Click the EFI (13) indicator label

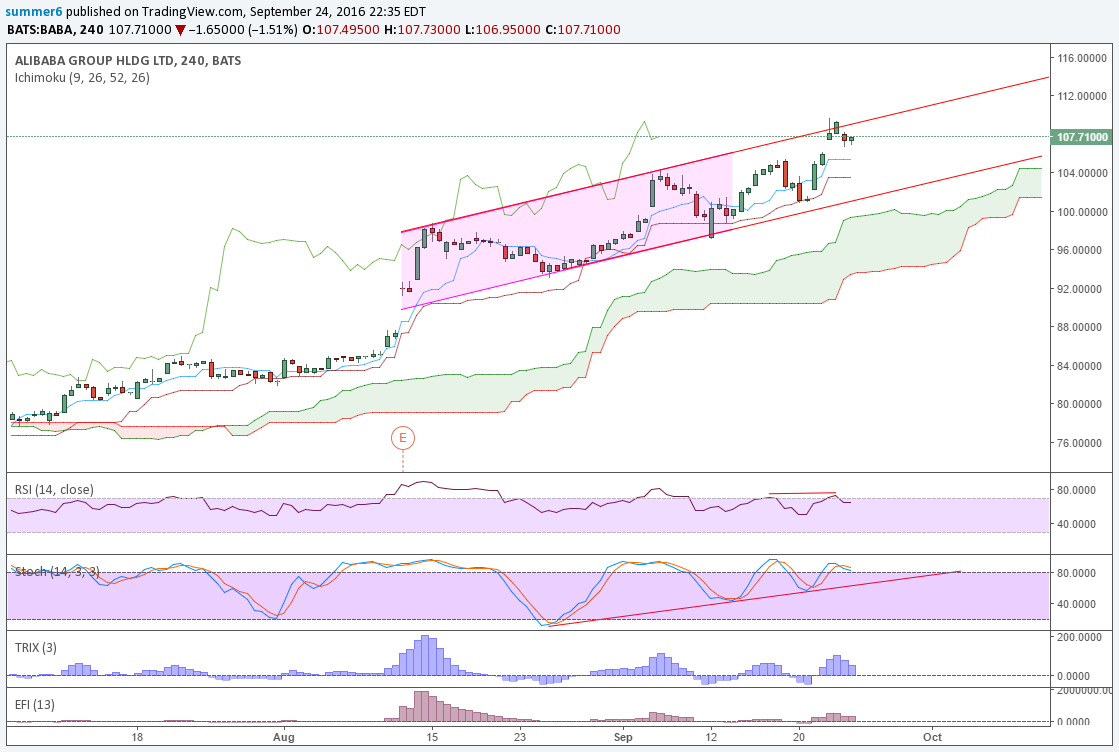[x=35, y=705]
